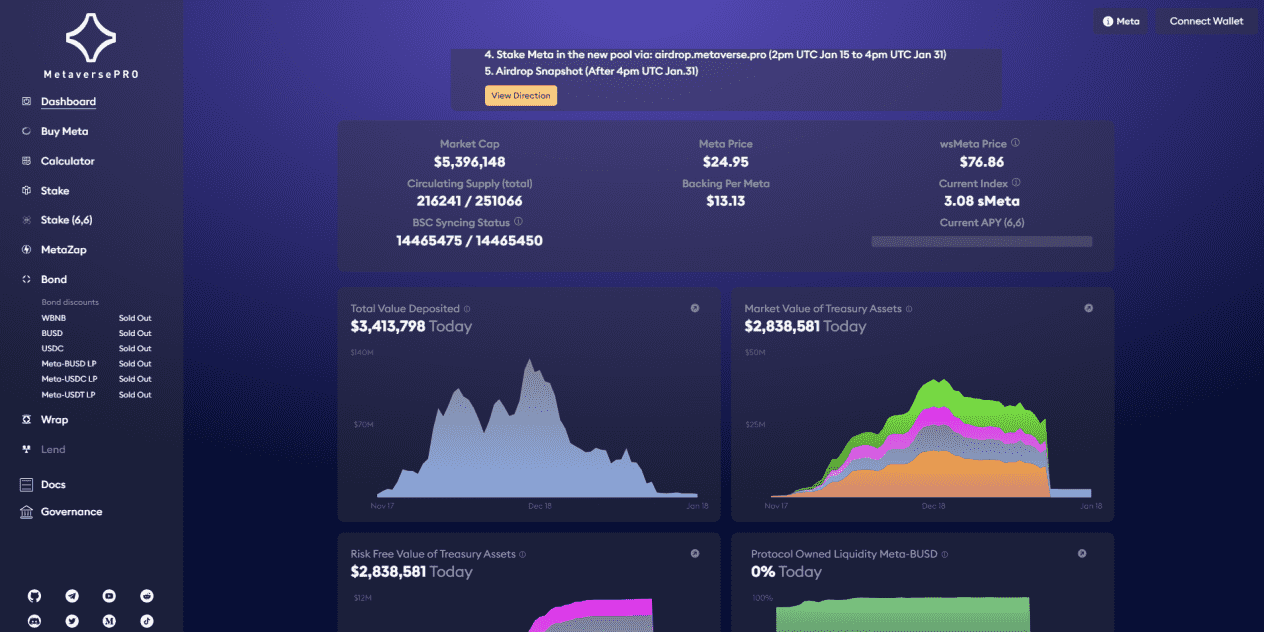Open the Calculator page
The height and width of the screenshot is (632, 1264).
(x=68, y=161)
